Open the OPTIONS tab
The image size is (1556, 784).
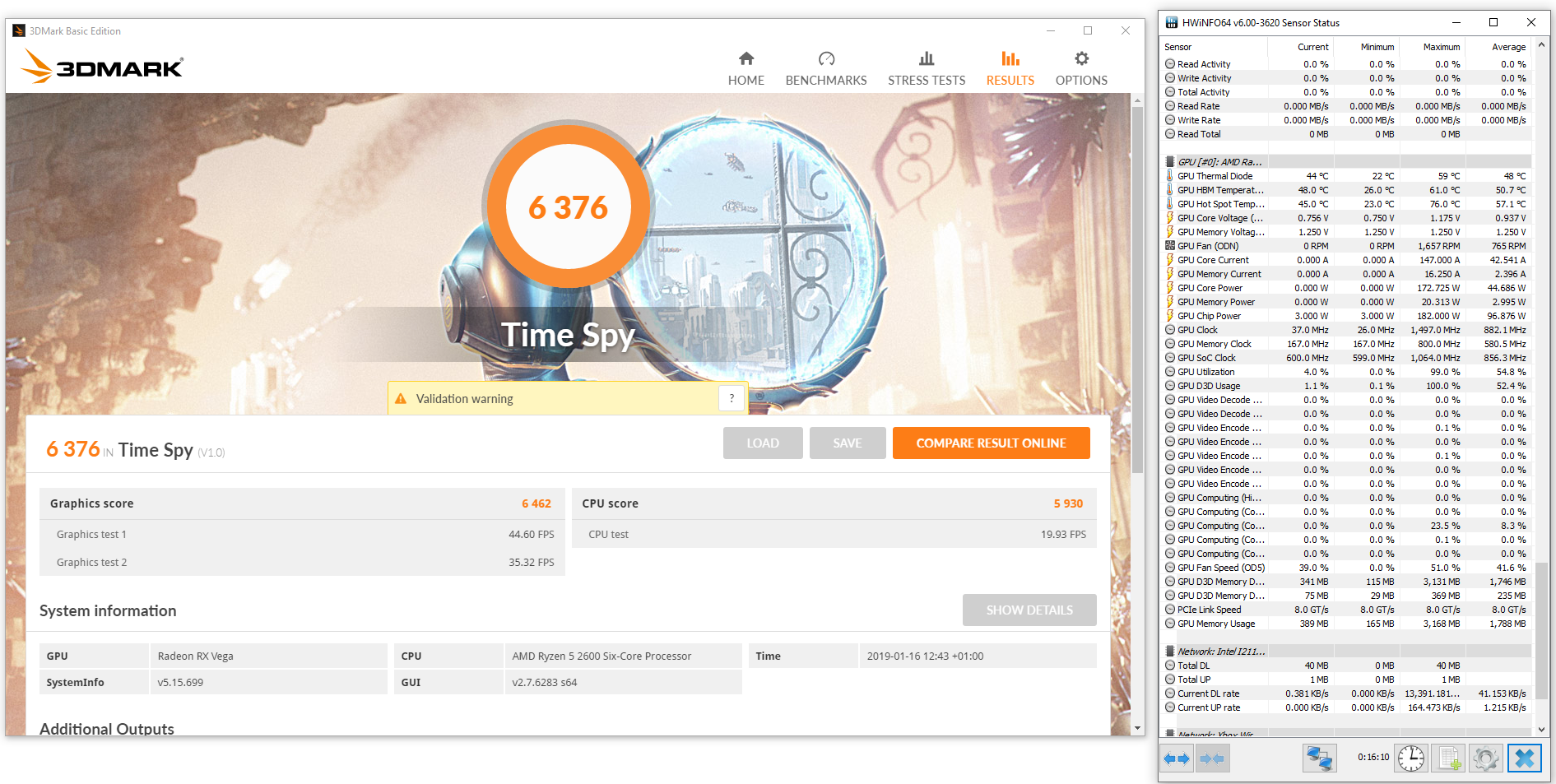[x=1081, y=69]
